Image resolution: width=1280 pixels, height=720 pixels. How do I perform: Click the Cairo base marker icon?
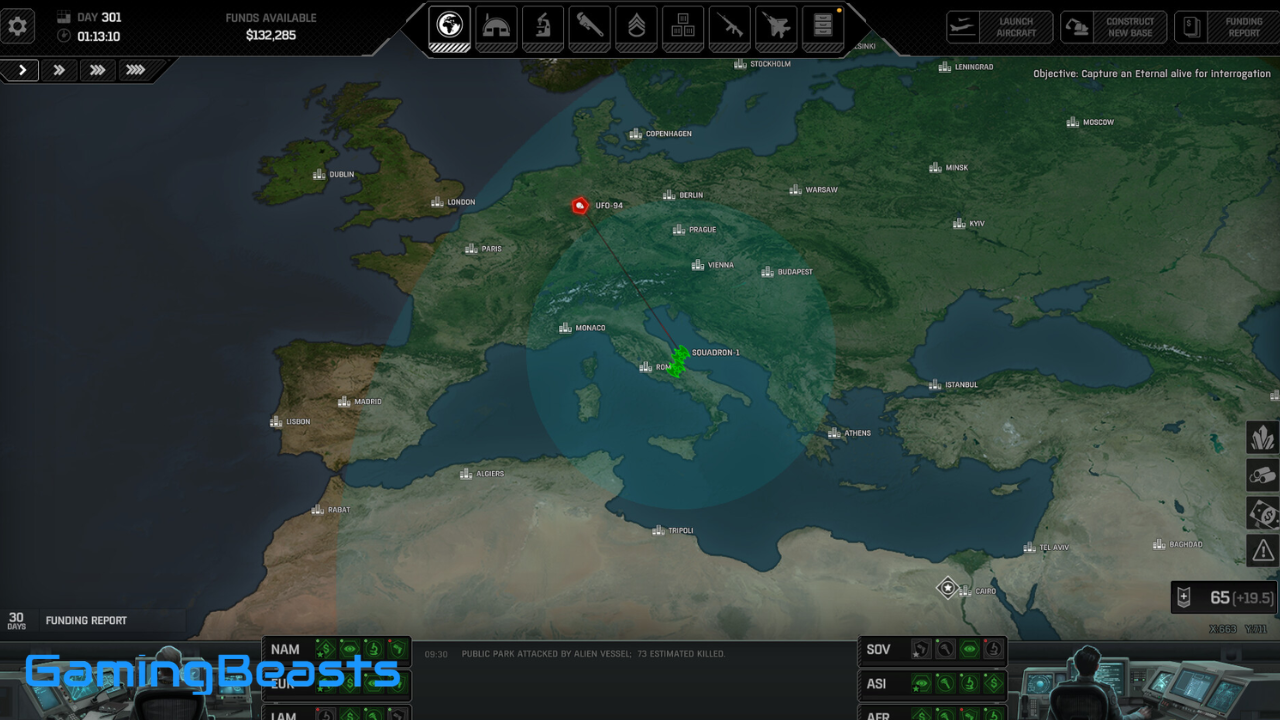[x=947, y=588]
